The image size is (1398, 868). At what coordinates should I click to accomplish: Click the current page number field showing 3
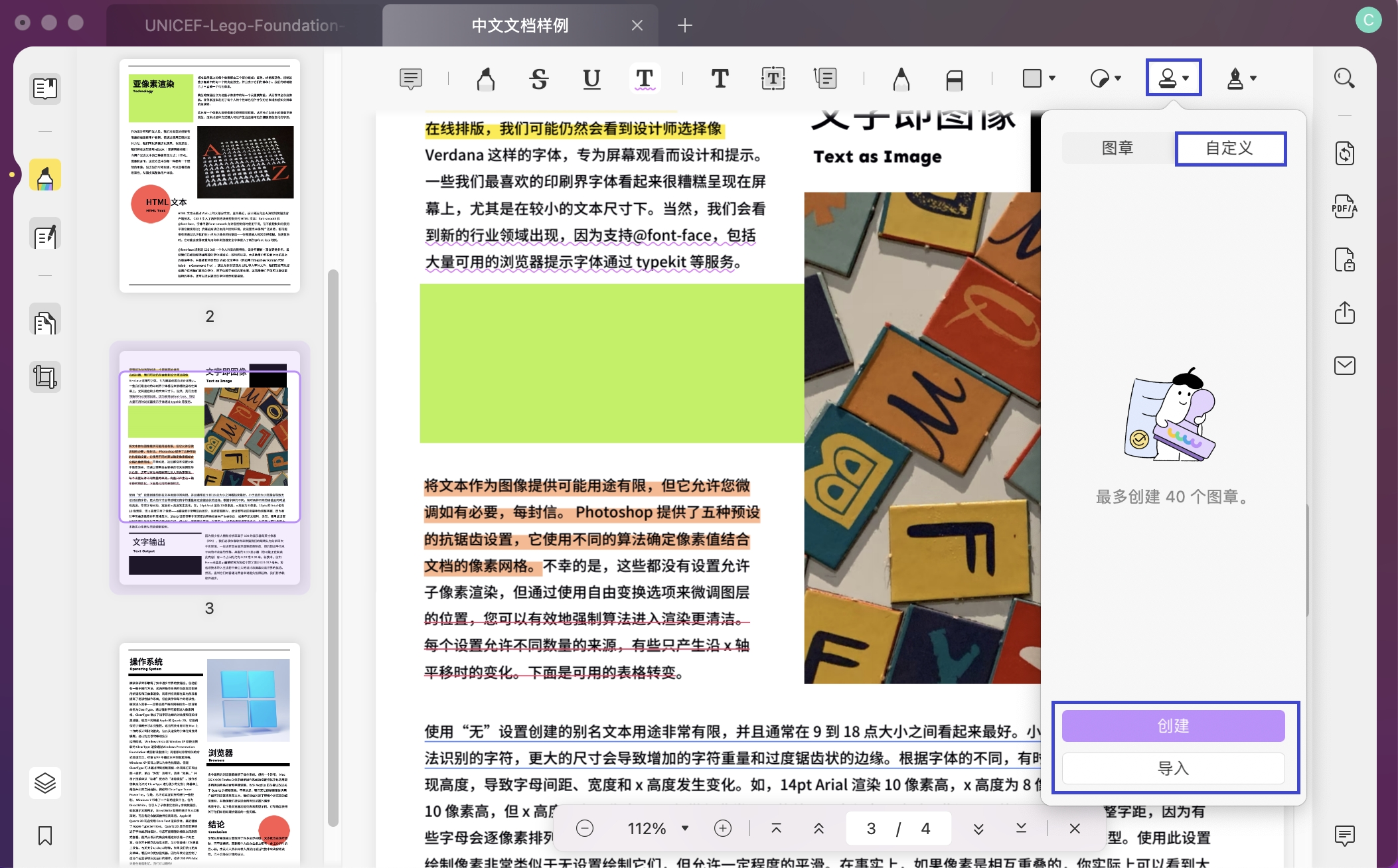click(x=871, y=828)
